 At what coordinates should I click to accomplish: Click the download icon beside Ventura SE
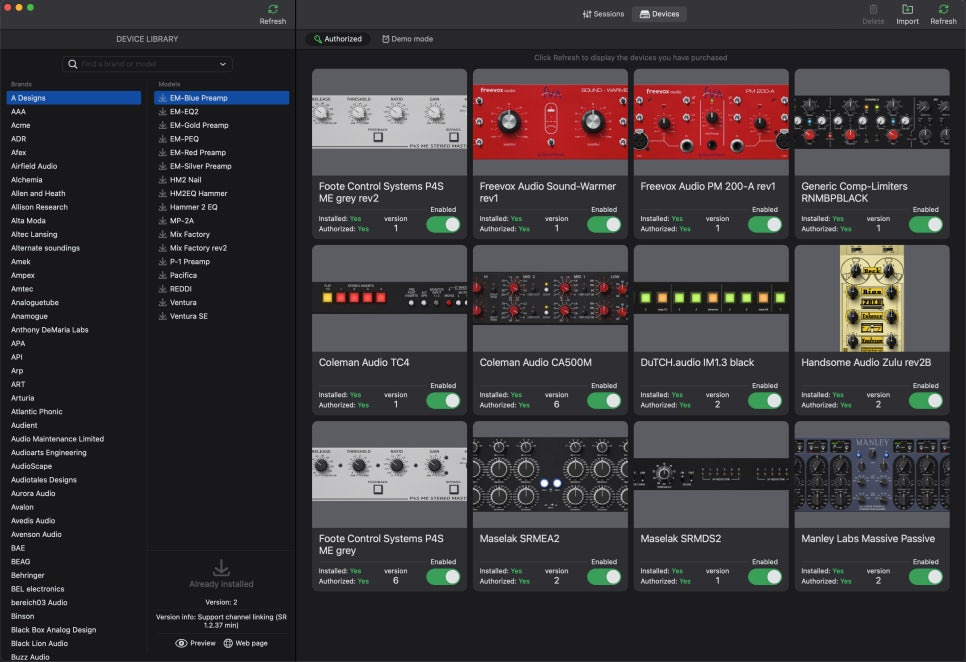tap(163, 316)
